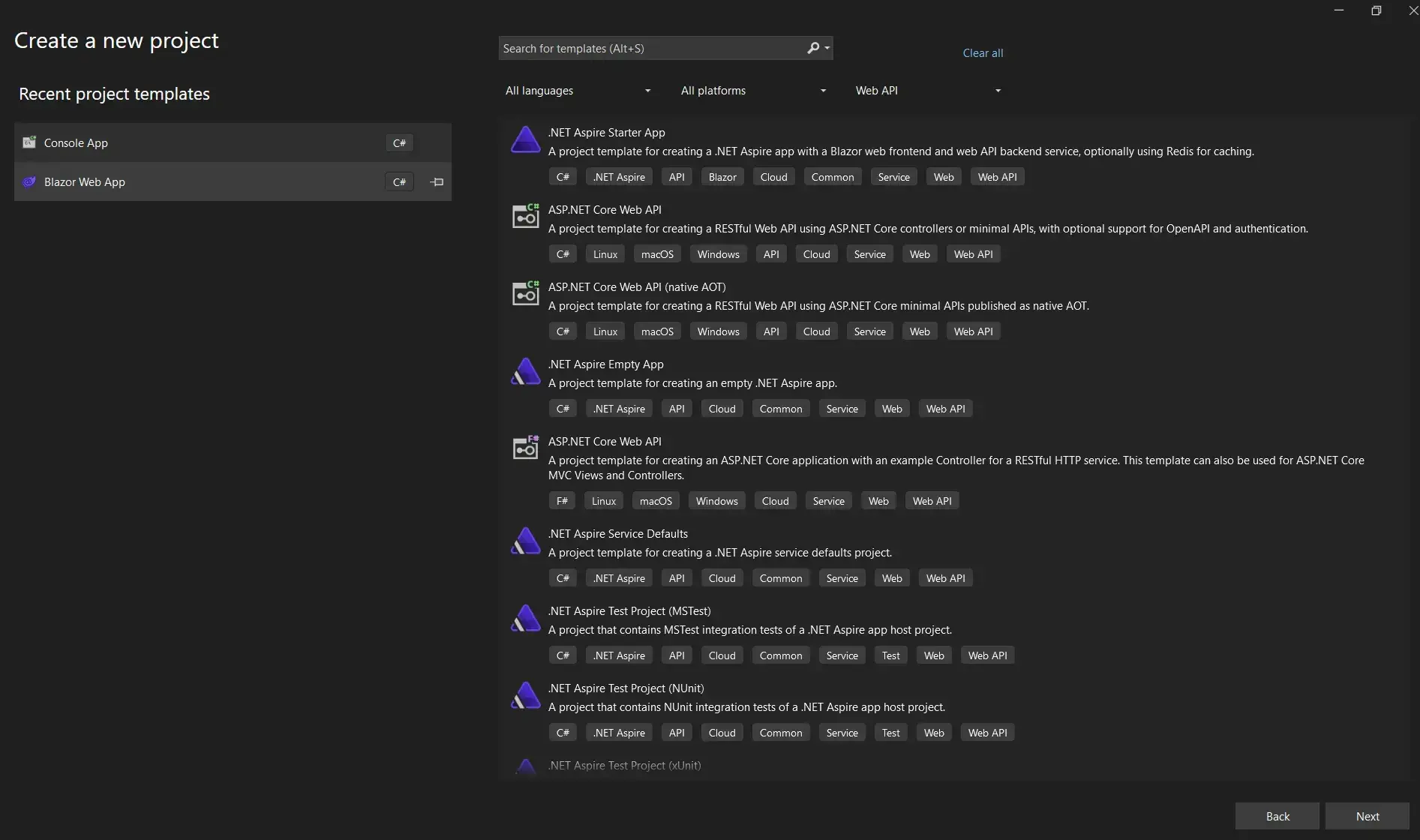Click Test tag on Aspire MSTest project

(890, 655)
